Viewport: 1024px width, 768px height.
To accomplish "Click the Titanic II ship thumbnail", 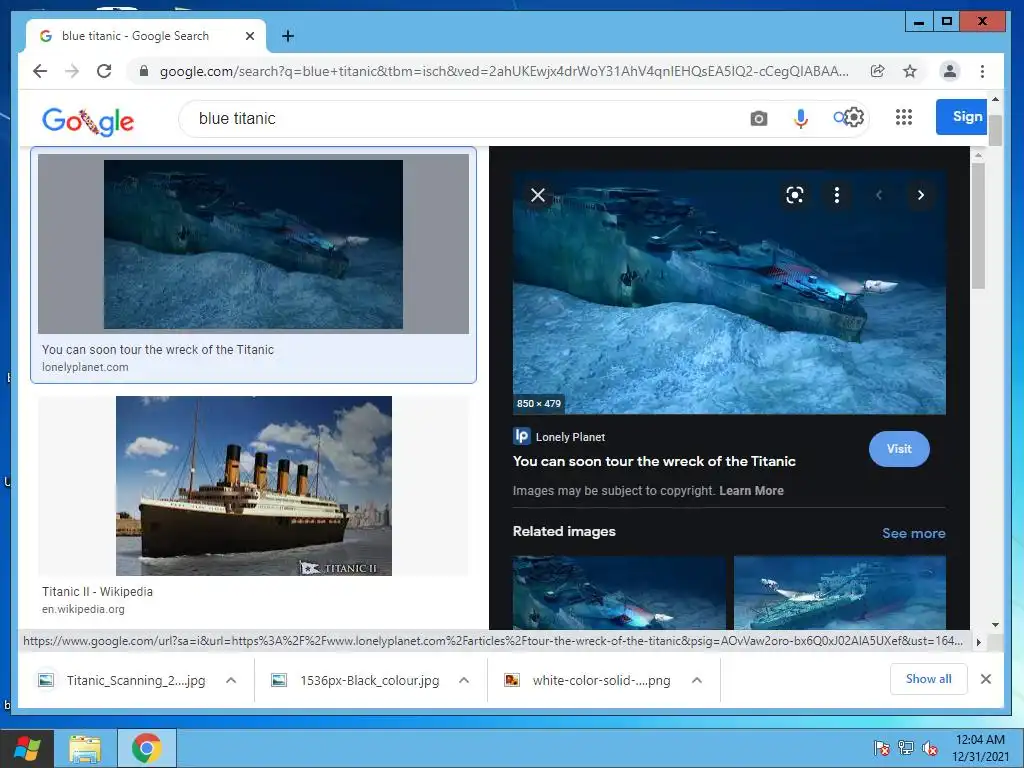I will tap(253, 486).
